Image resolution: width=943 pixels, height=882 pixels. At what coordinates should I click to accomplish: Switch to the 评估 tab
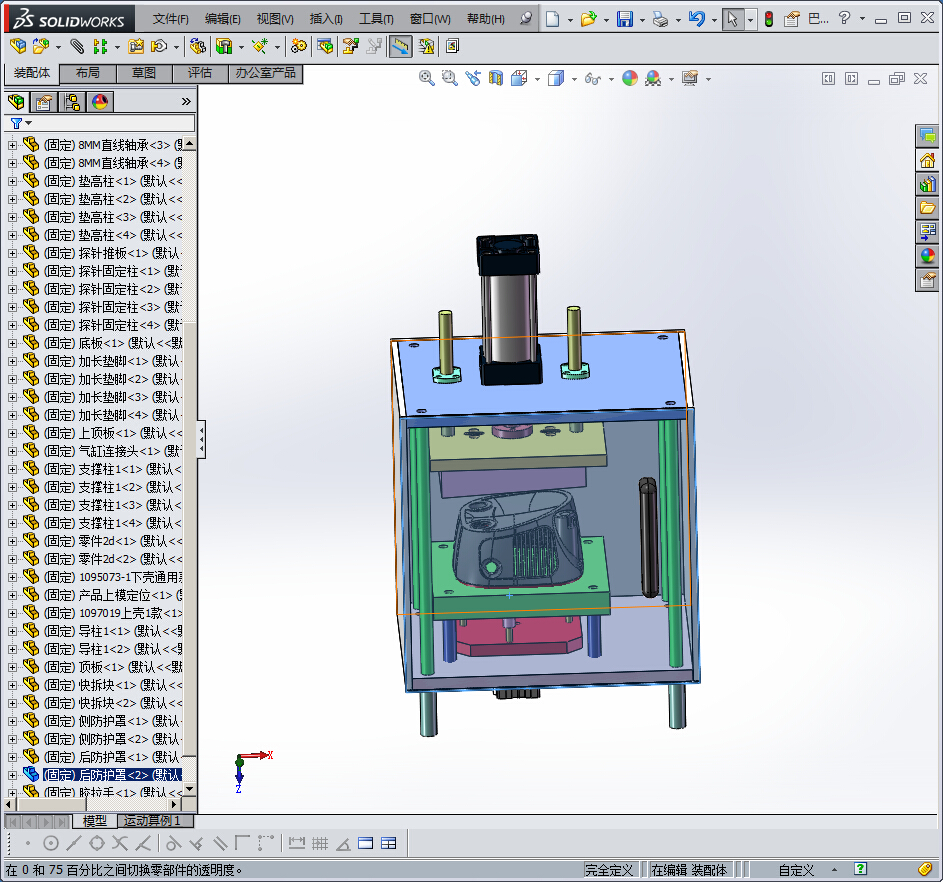199,73
